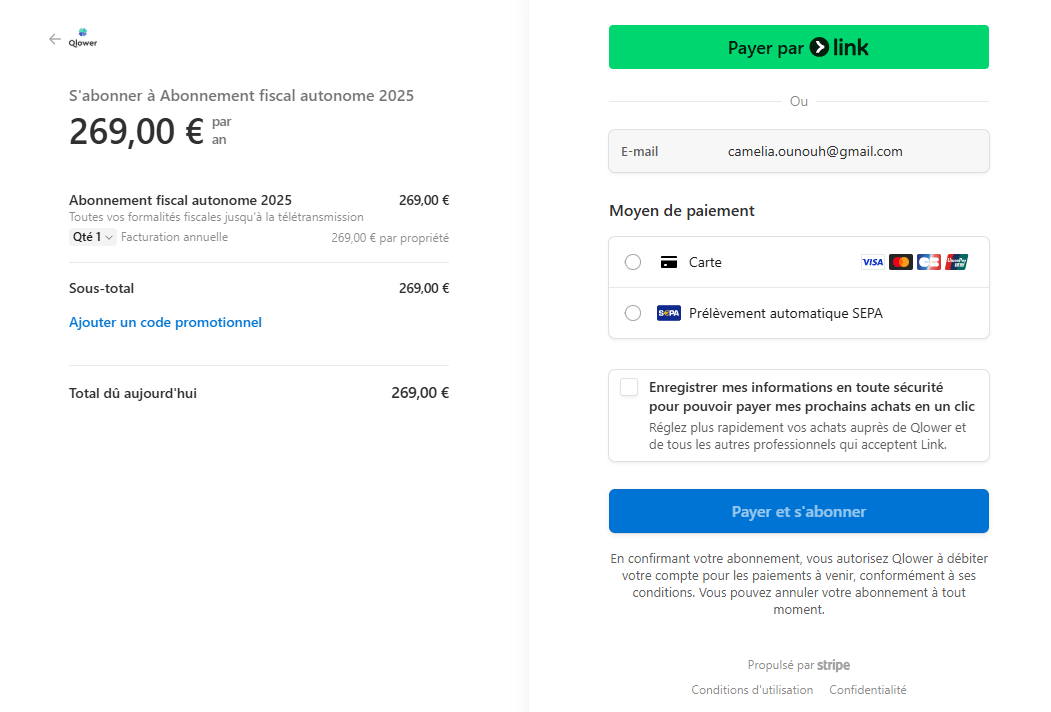Viewport: 1051px width, 712px height.
Task: Open Conditions d'utilisation link
Action: [x=752, y=690]
